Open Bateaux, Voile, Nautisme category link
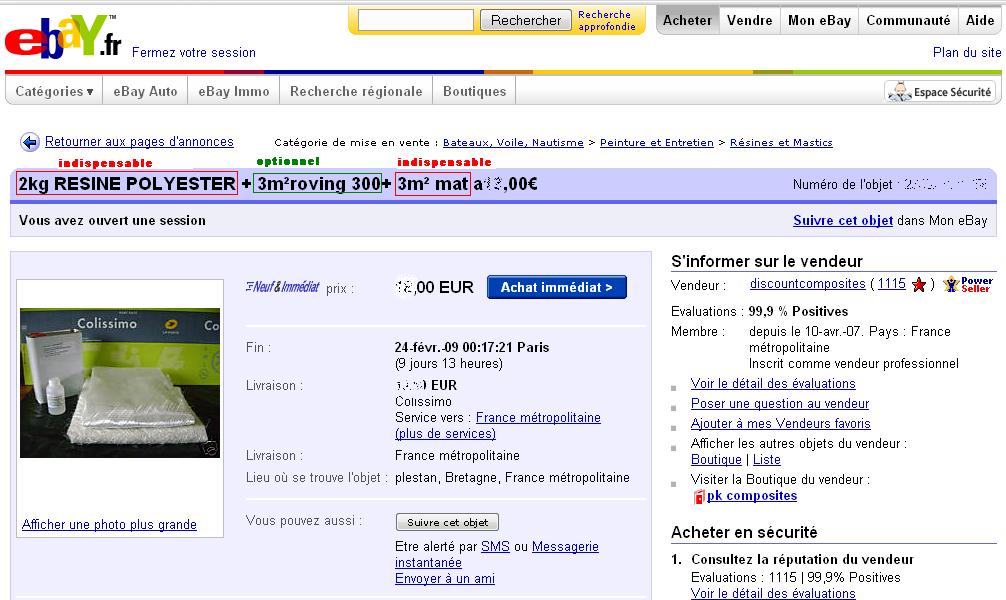 [513, 142]
